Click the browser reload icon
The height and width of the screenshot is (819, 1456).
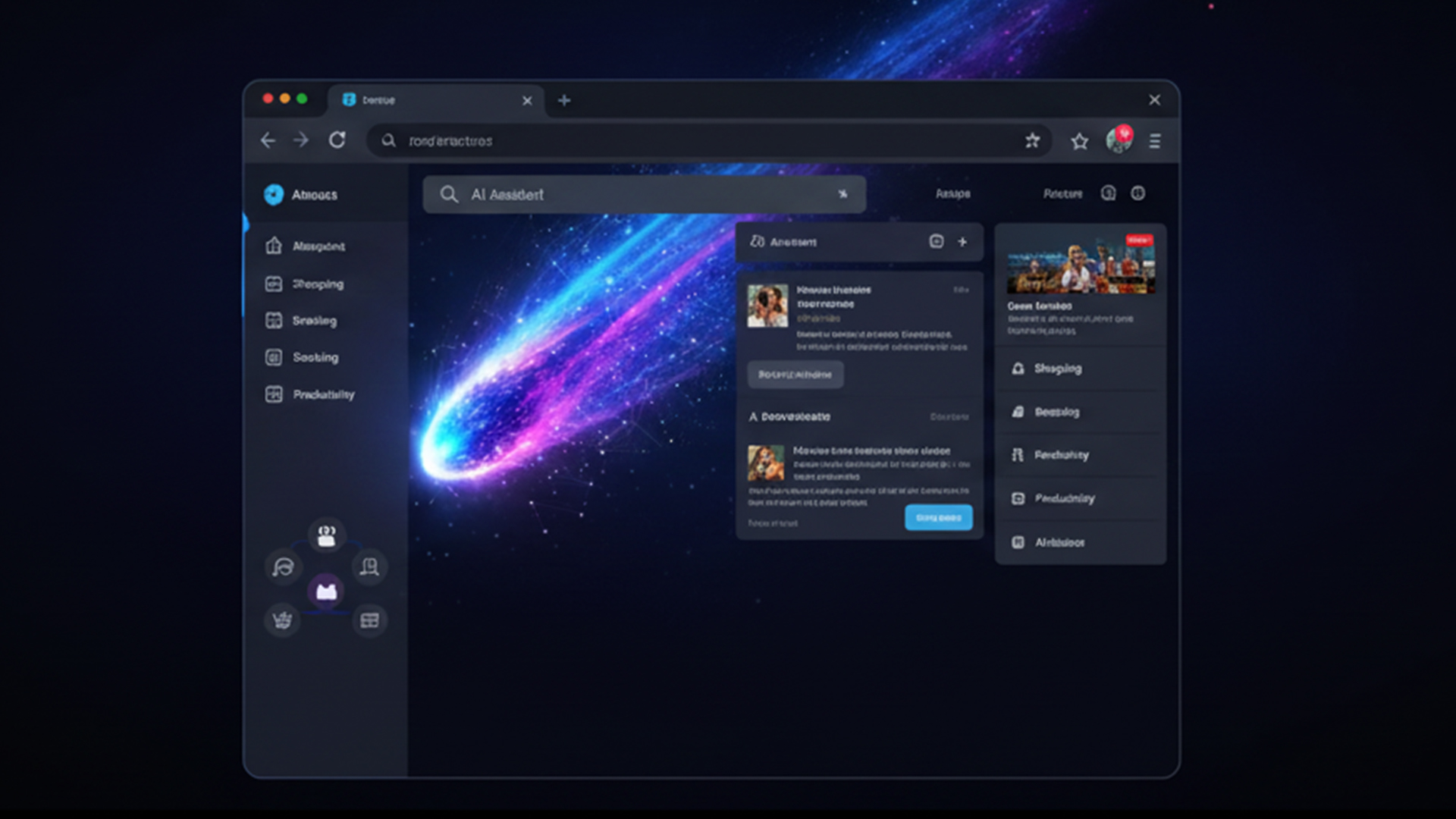click(x=337, y=140)
